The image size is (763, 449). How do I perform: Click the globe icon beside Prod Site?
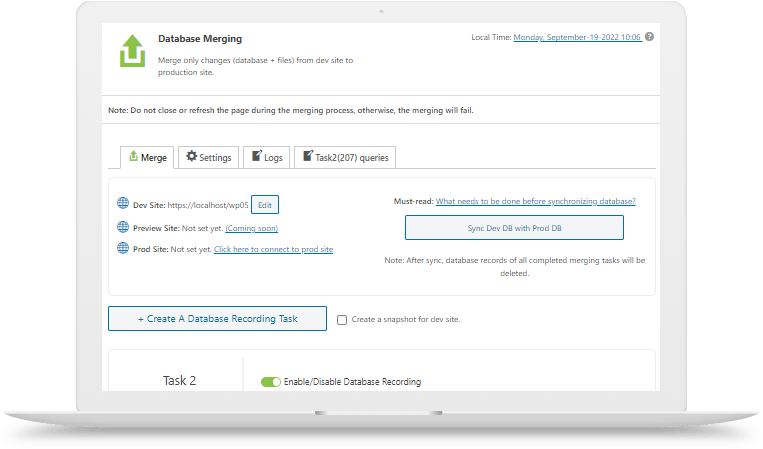tap(123, 248)
